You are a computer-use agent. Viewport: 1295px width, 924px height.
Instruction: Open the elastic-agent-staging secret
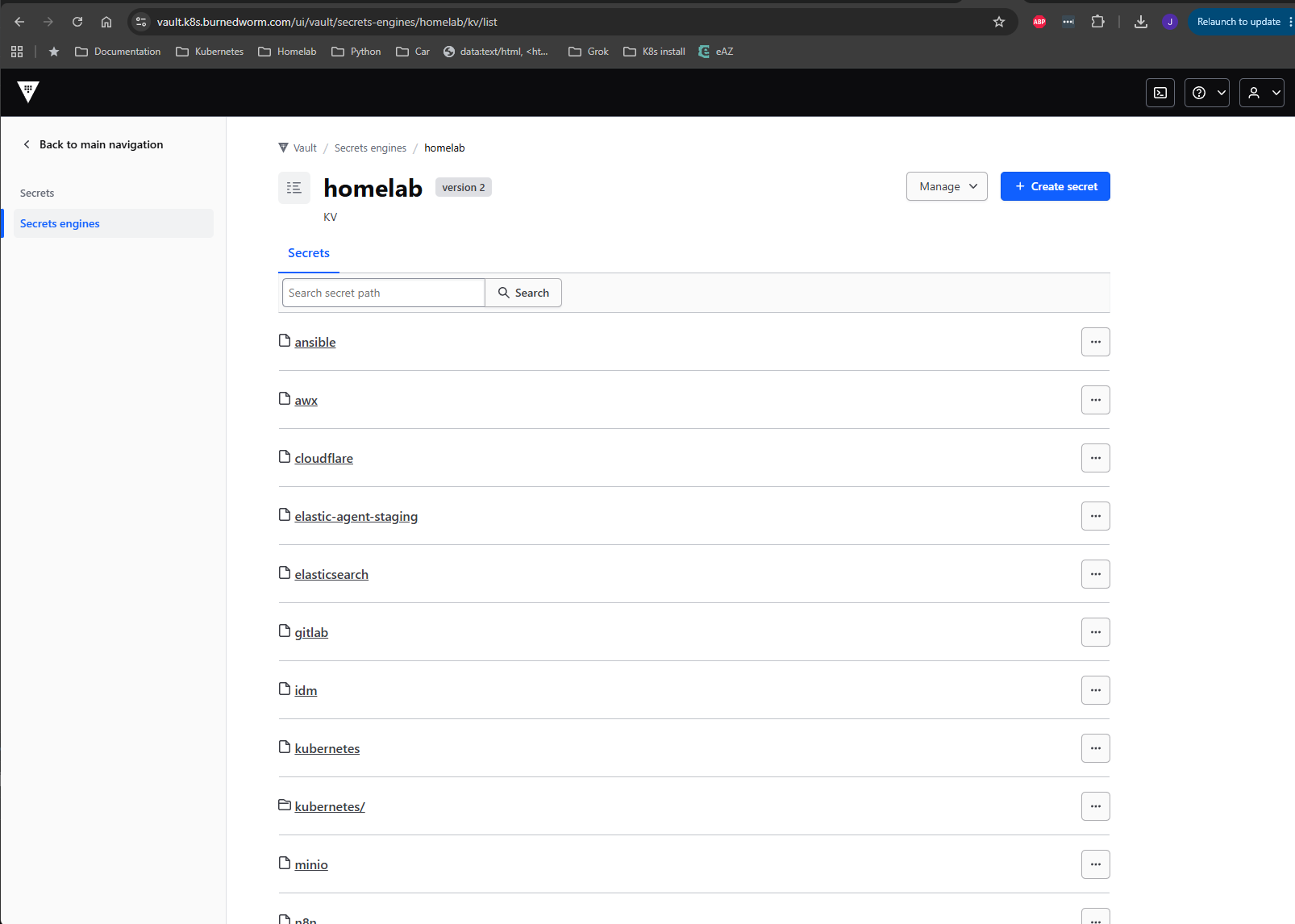point(356,516)
